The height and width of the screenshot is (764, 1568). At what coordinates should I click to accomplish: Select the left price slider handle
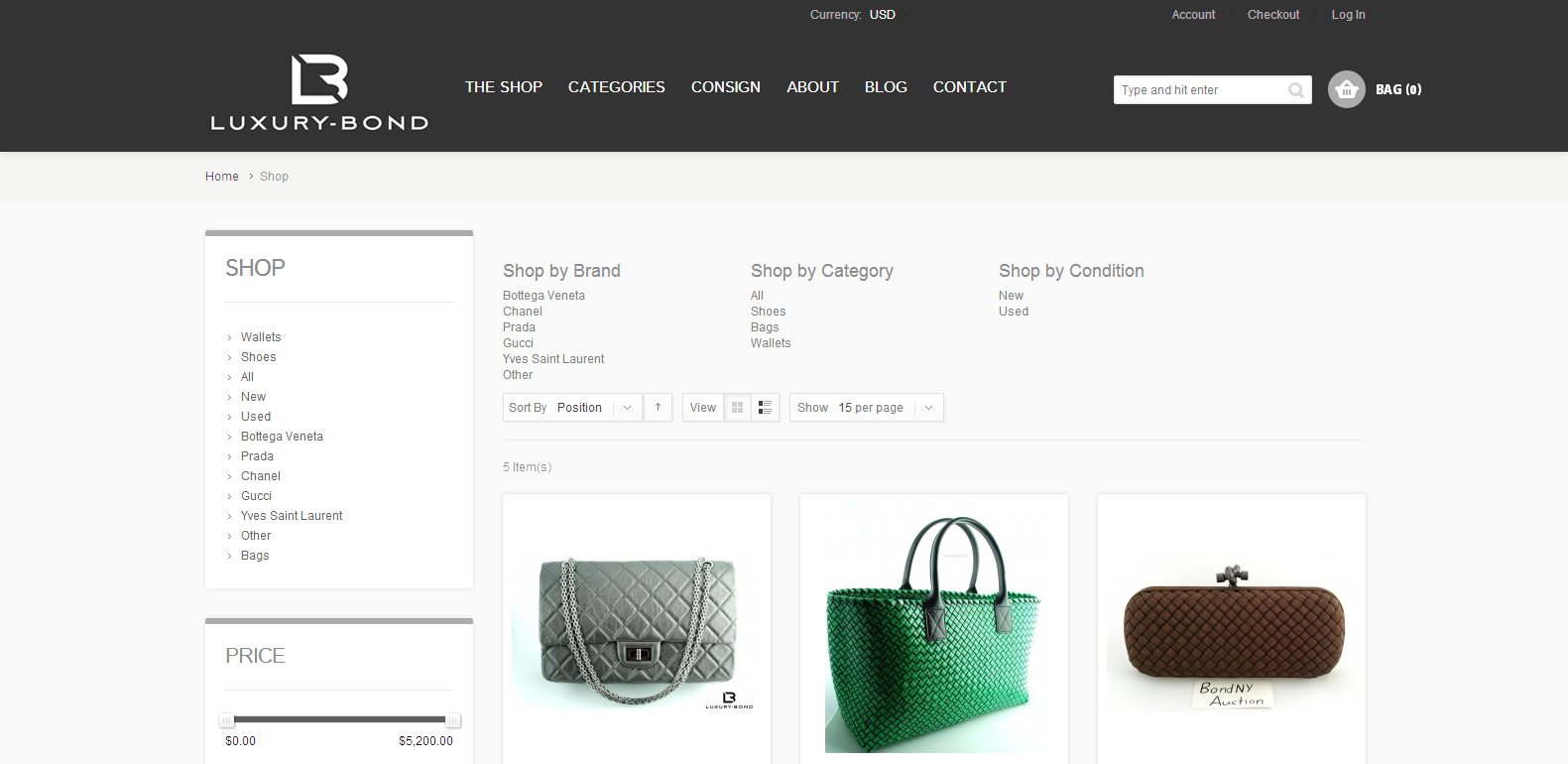[x=227, y=720]
